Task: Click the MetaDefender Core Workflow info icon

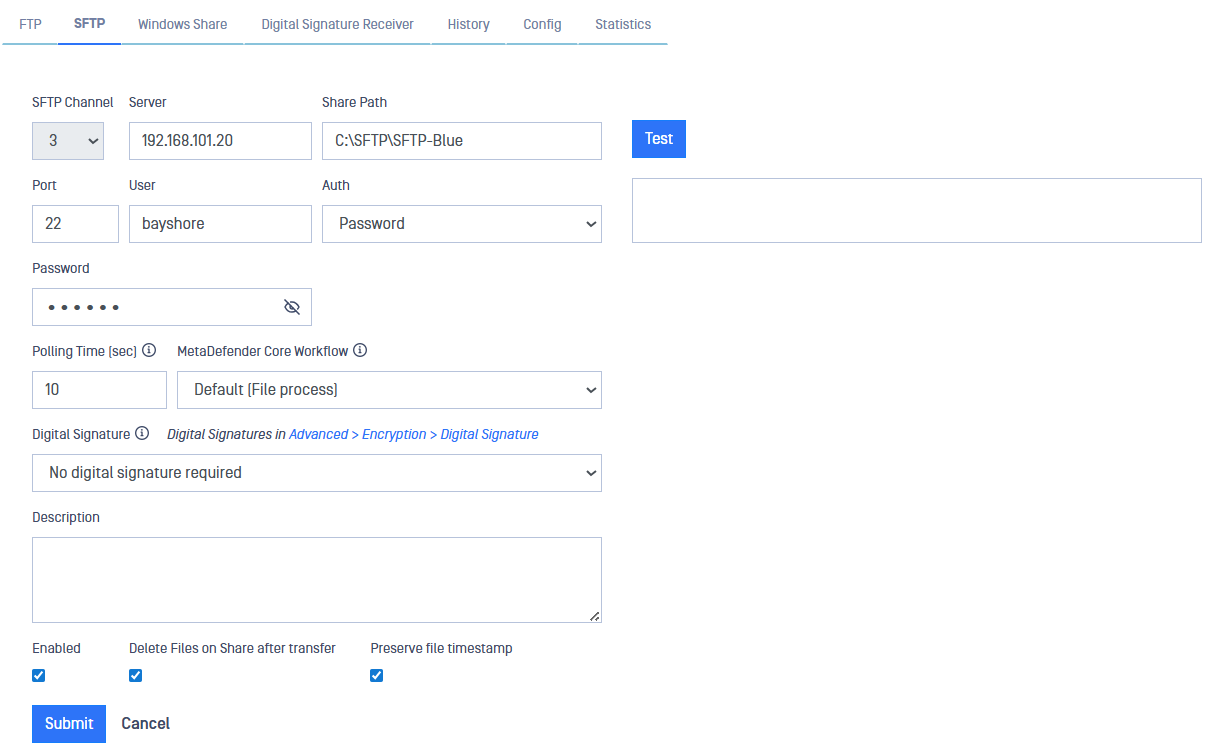Action: tap(360, 351)
